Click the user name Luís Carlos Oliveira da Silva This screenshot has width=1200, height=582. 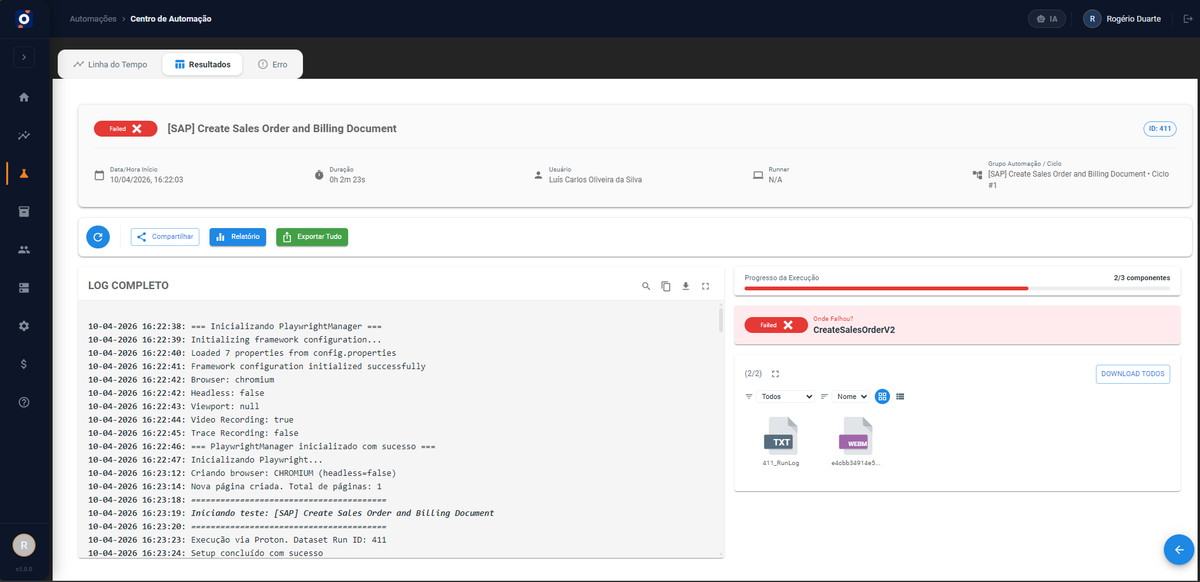[x=596, y=180]
